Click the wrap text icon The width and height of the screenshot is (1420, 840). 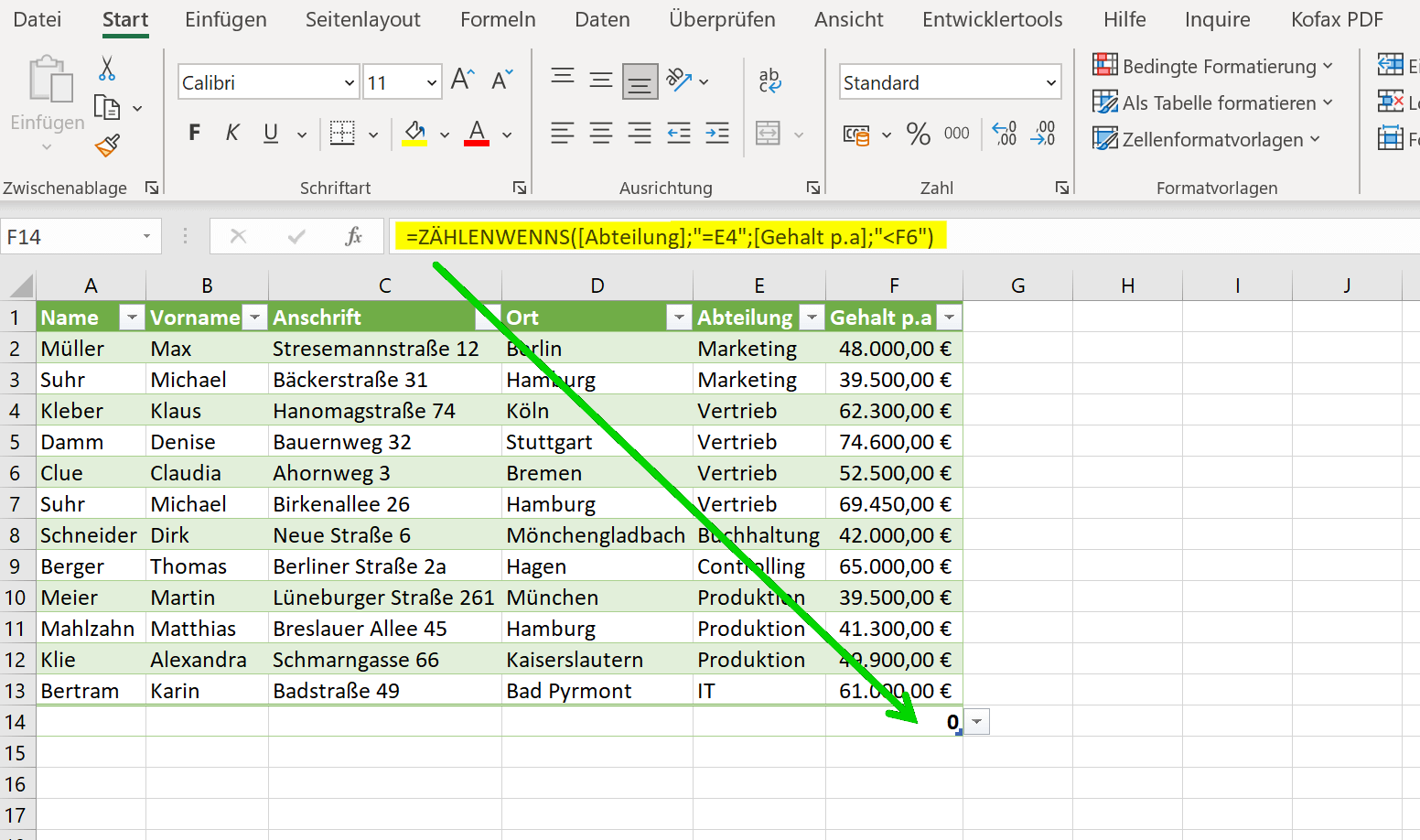click(770, 81)
